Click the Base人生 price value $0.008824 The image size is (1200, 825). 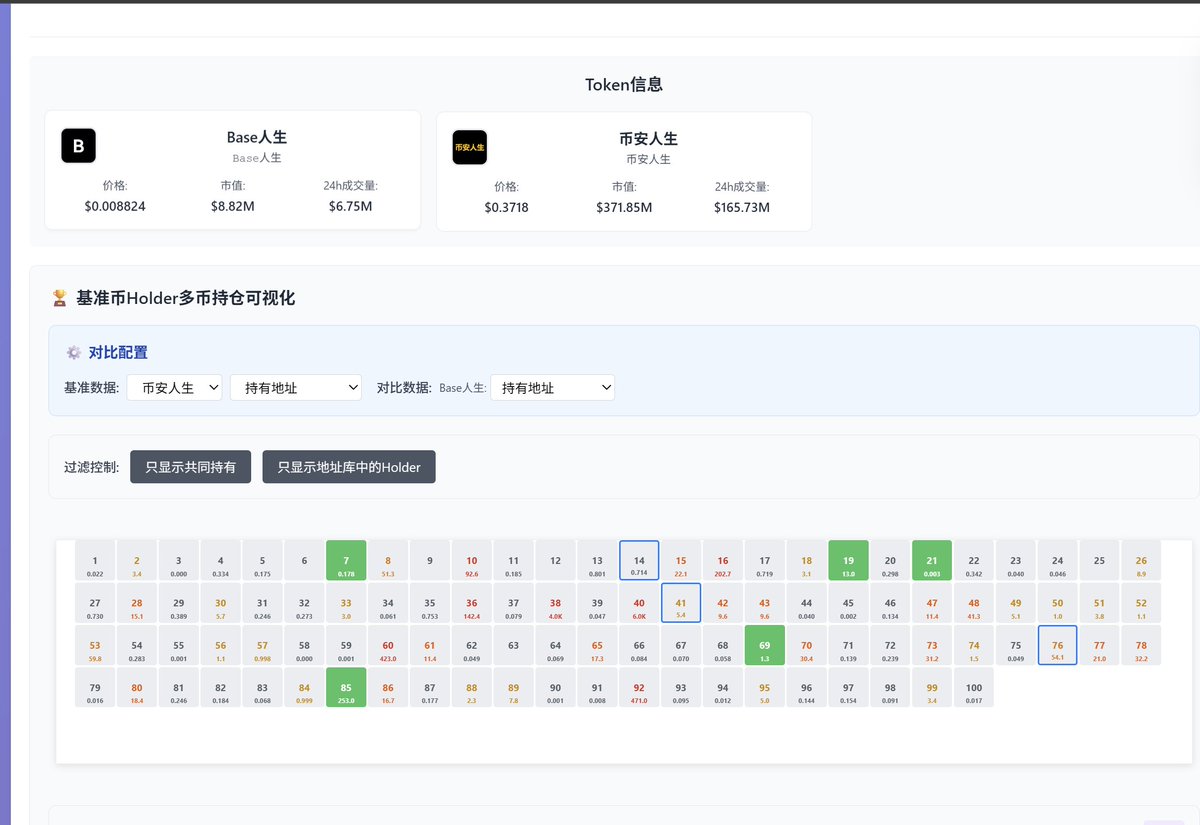click(x=115, y=206)
